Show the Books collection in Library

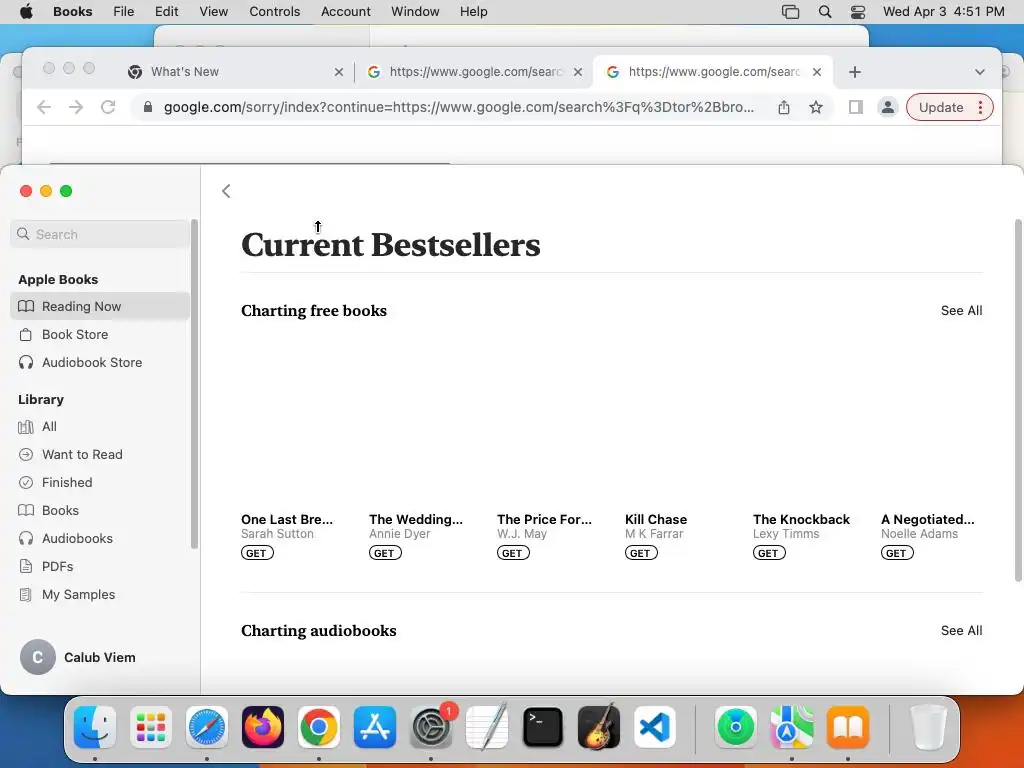pos(100,511)
